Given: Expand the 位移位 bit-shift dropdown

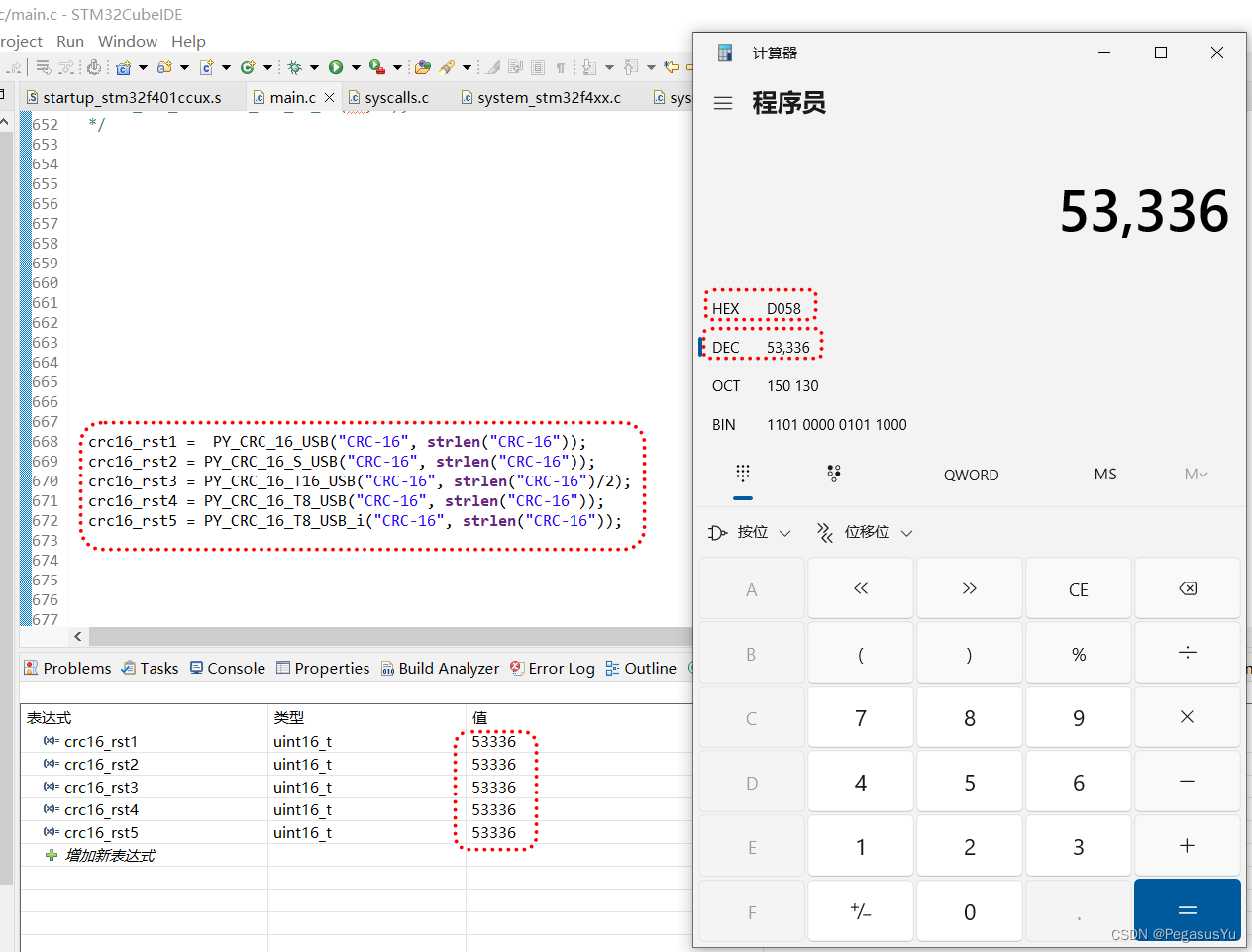Looking at the screenshot, I should pos(864,532).
